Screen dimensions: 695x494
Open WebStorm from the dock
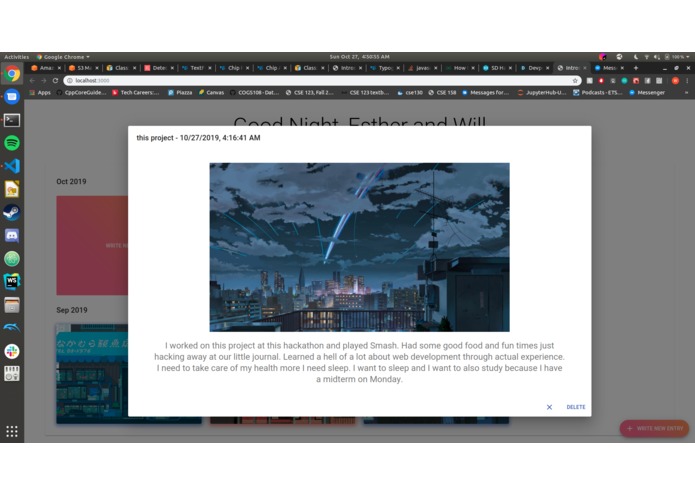coord(12,281)
